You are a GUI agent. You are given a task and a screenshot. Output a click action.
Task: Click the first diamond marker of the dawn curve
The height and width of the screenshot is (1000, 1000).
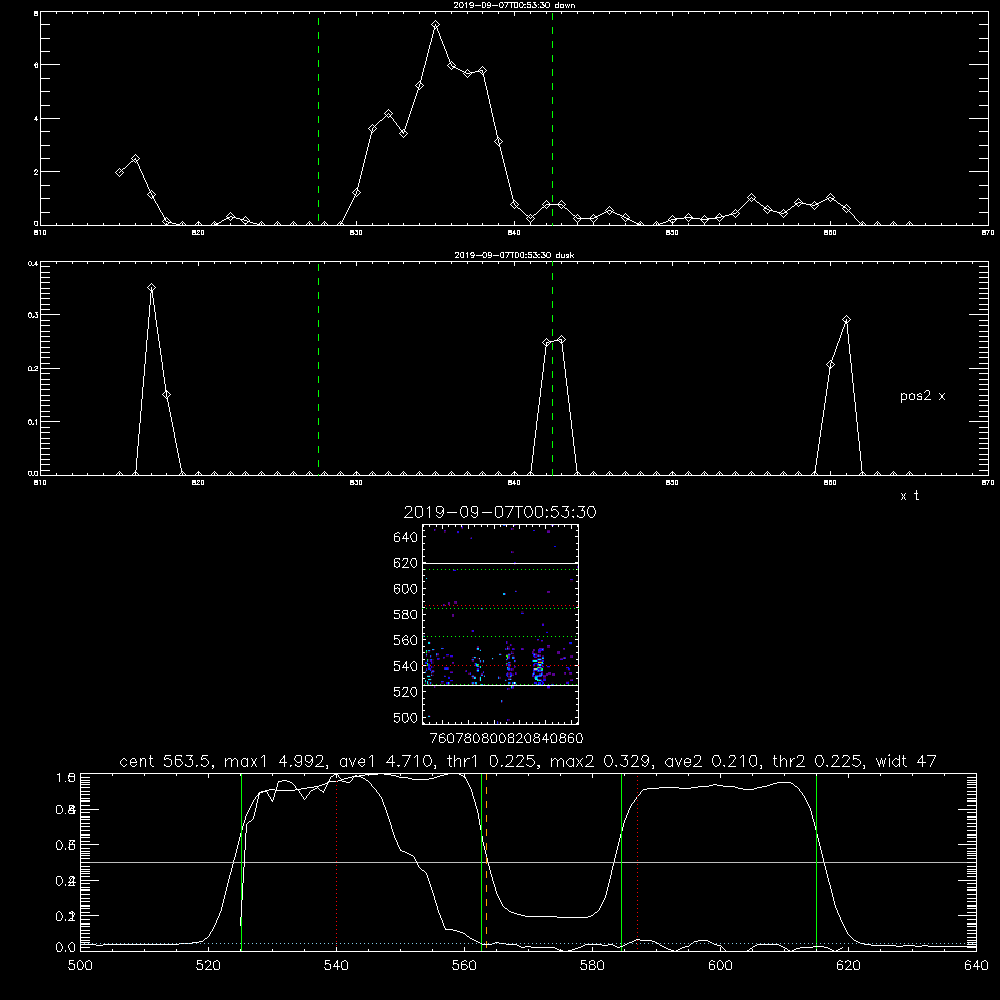[x=119, y=172]
